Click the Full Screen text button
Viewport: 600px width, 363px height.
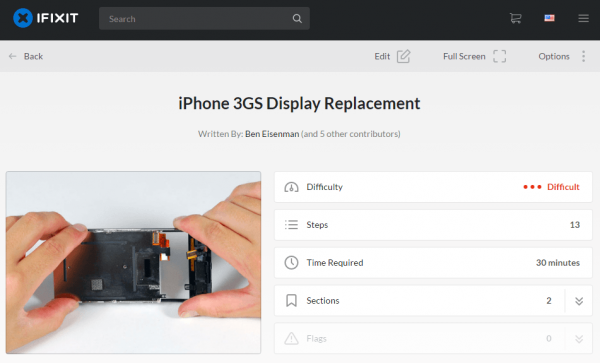(x=464, y=56)
